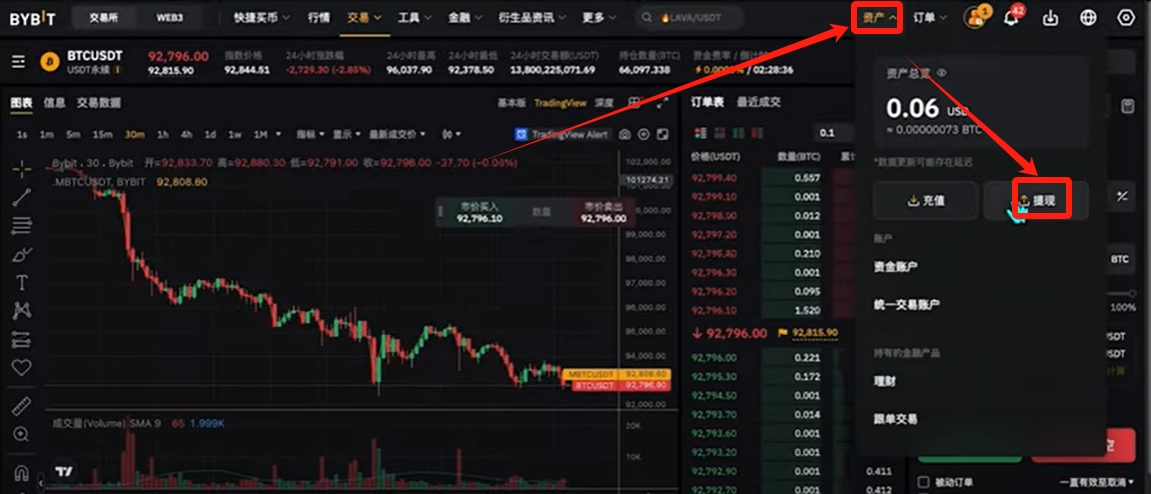Switch chart to TradingView mode
Image resolution: width=1151 pixels, height=494 pixels.
(560, 103)
